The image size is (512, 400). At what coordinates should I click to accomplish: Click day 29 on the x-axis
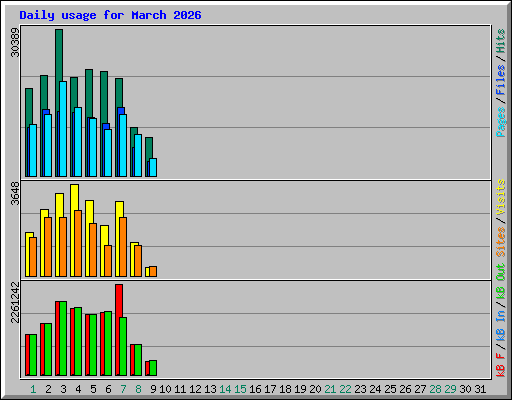coord(450,389)
